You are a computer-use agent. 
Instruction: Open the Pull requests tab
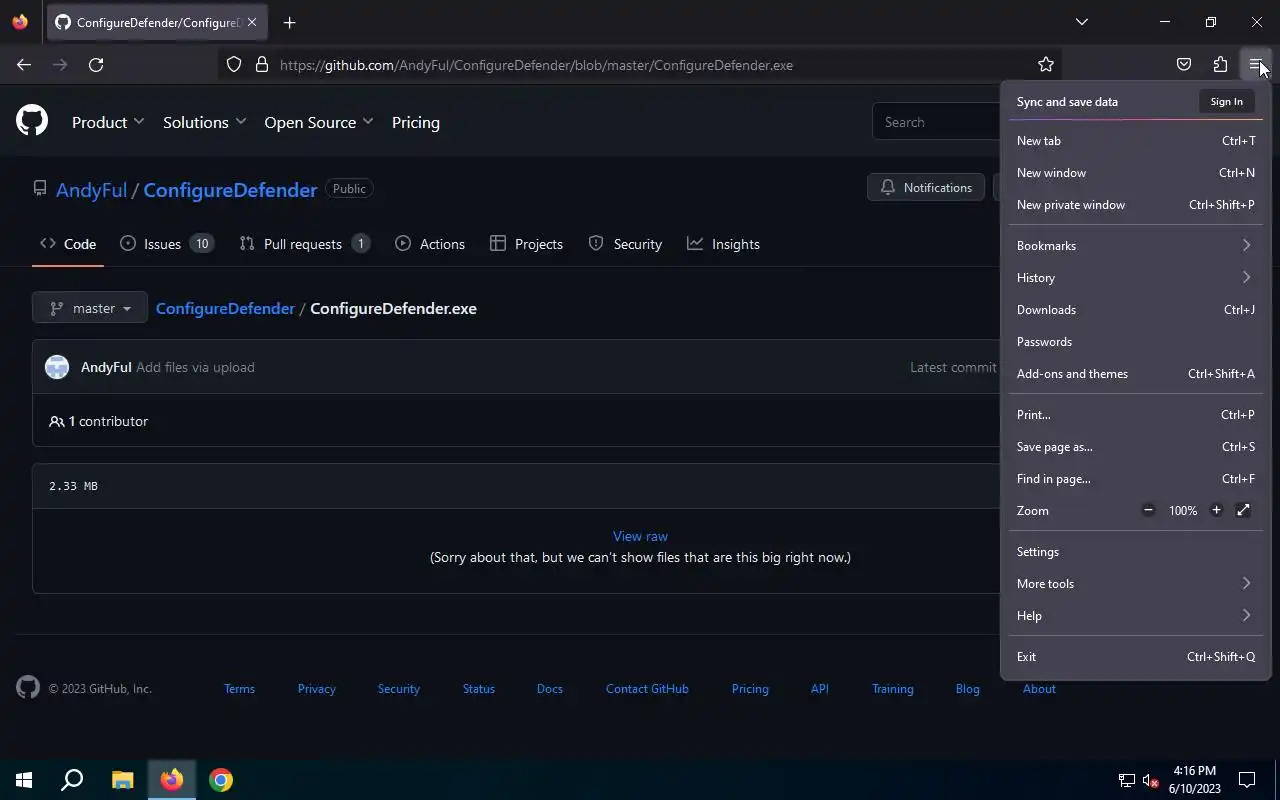[305, 244]
